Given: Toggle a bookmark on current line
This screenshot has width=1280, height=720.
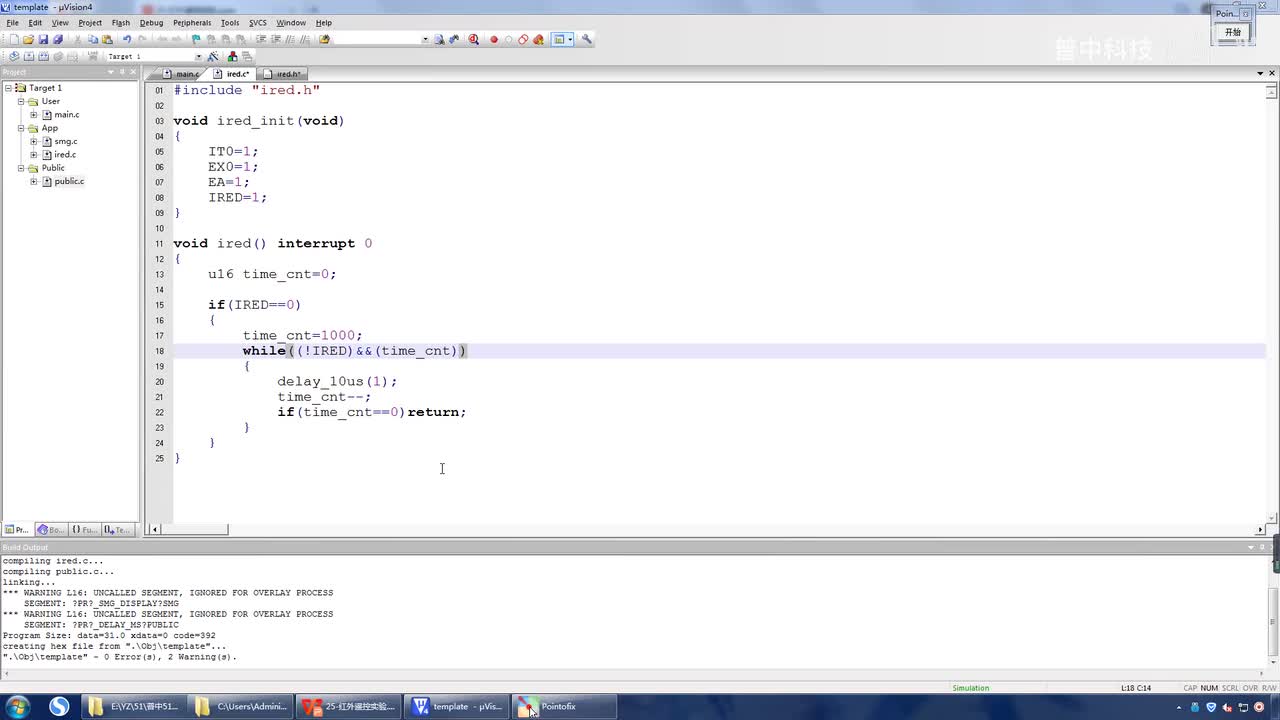Looking at the screenshot, I should 196,40.
